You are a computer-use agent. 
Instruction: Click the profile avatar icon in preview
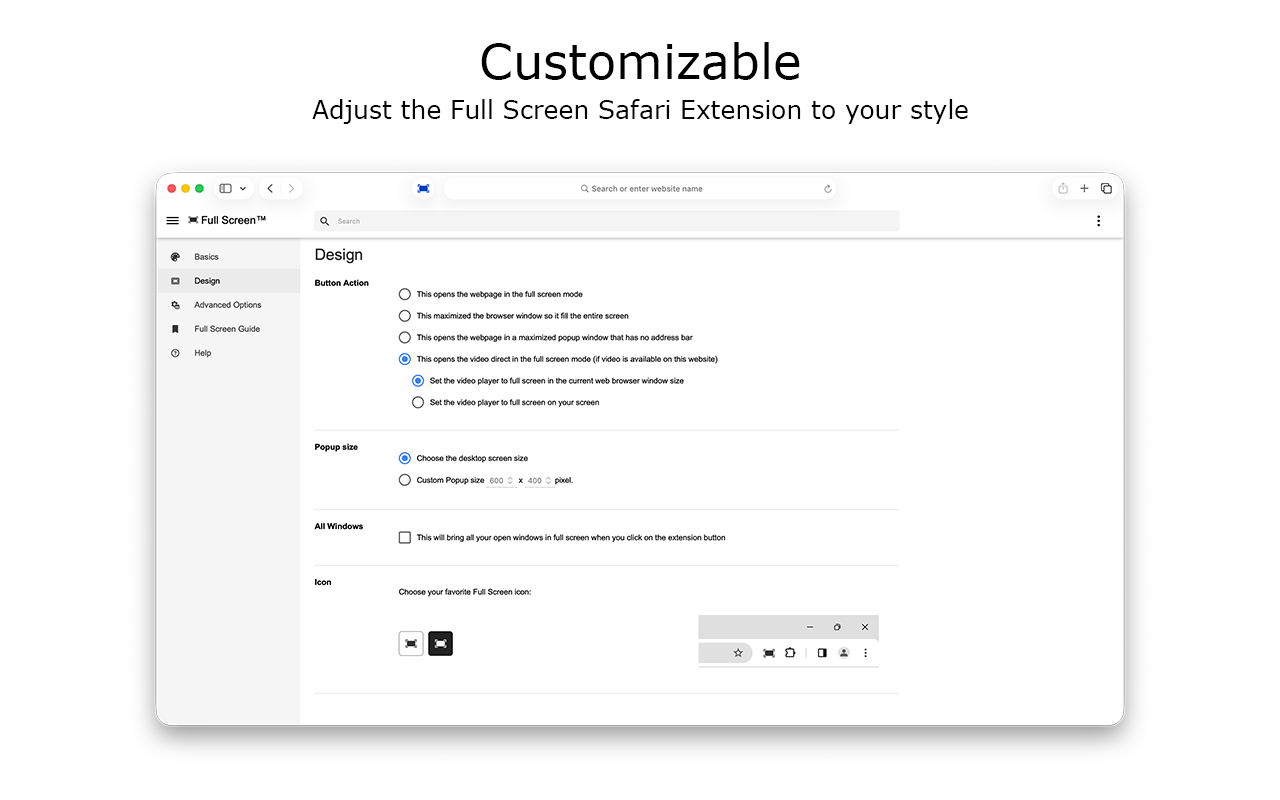click(844, 653)
